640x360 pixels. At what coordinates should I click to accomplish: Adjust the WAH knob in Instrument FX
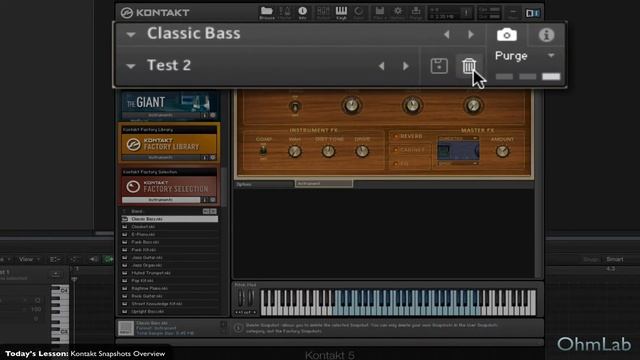tap(295, 151)
